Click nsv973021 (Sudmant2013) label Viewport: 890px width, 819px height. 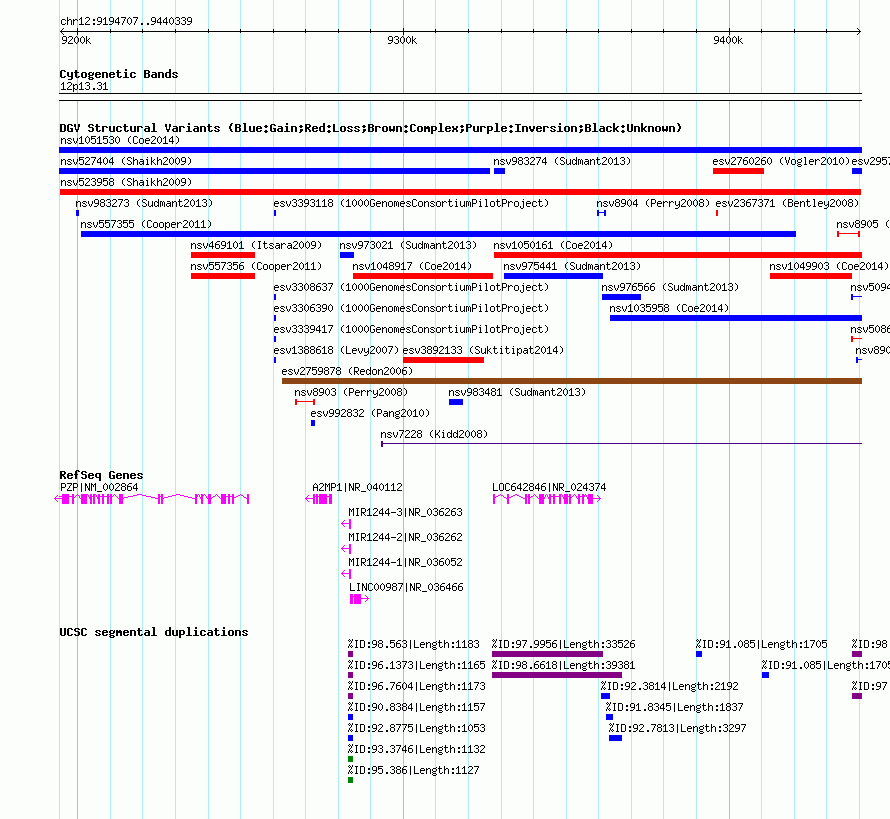click(408, 245)
